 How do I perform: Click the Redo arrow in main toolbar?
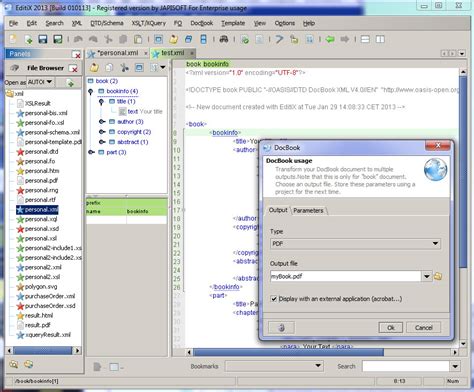(x=93, y=39)
